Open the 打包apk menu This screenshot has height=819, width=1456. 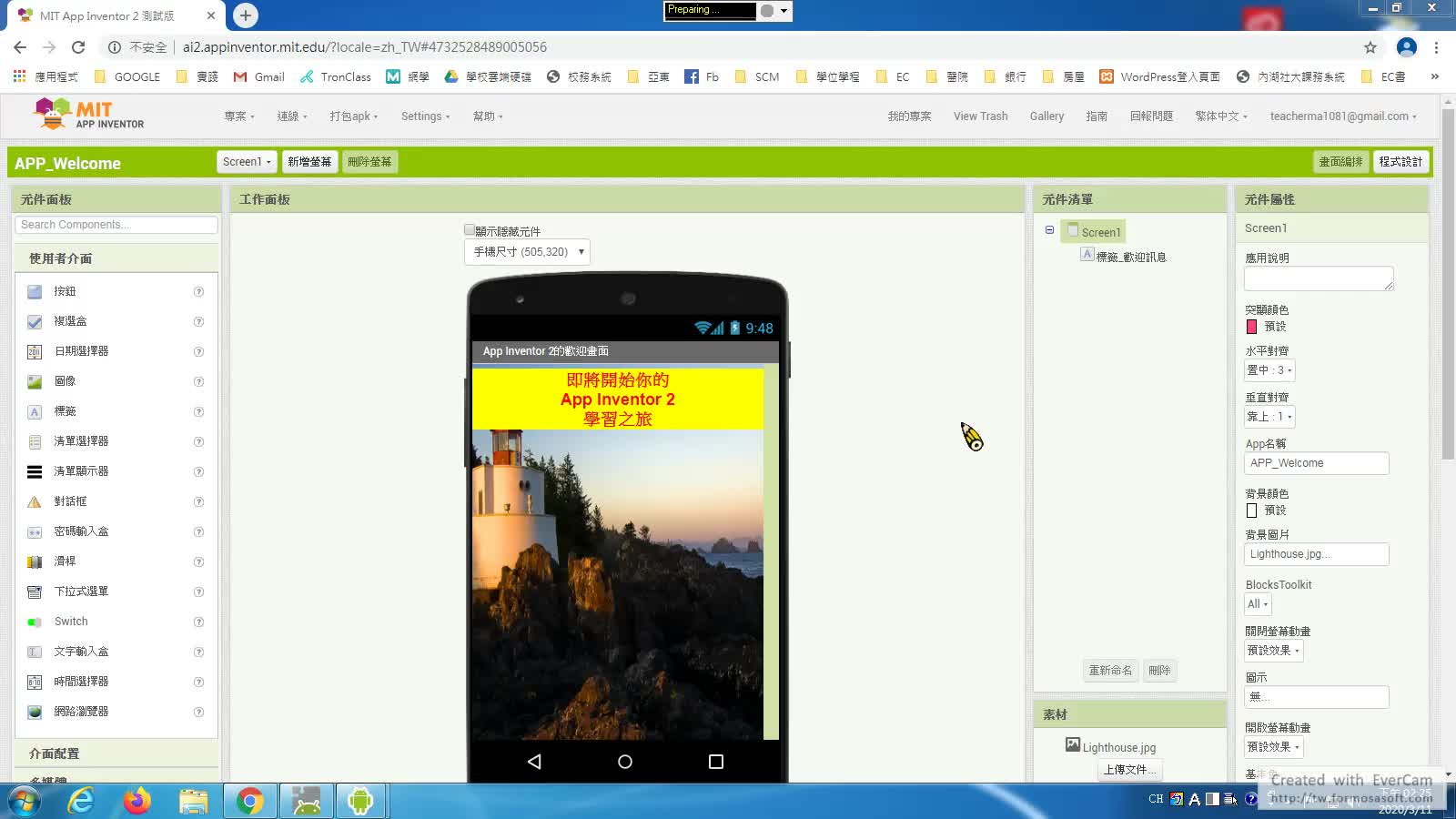point(354,116)
